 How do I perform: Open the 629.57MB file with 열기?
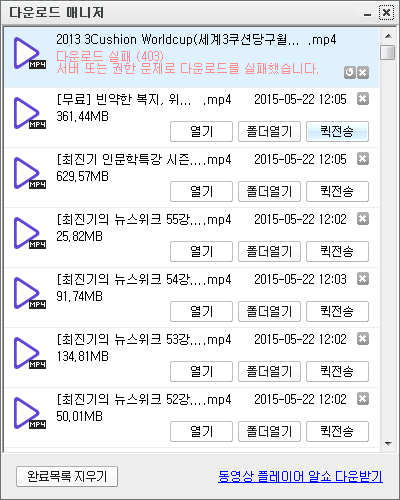coord(201,192)
